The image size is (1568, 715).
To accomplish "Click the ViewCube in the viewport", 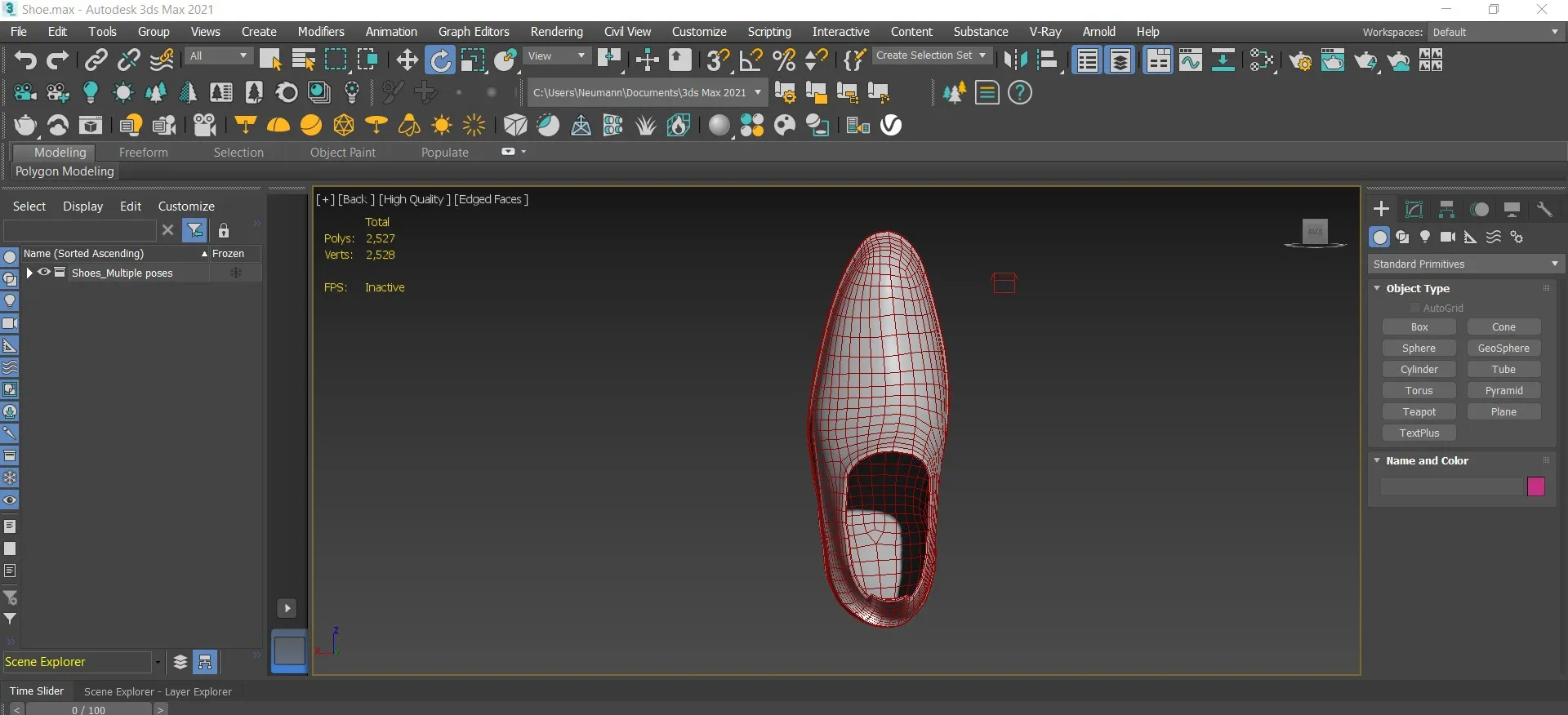I will (x=1315, y=232).
